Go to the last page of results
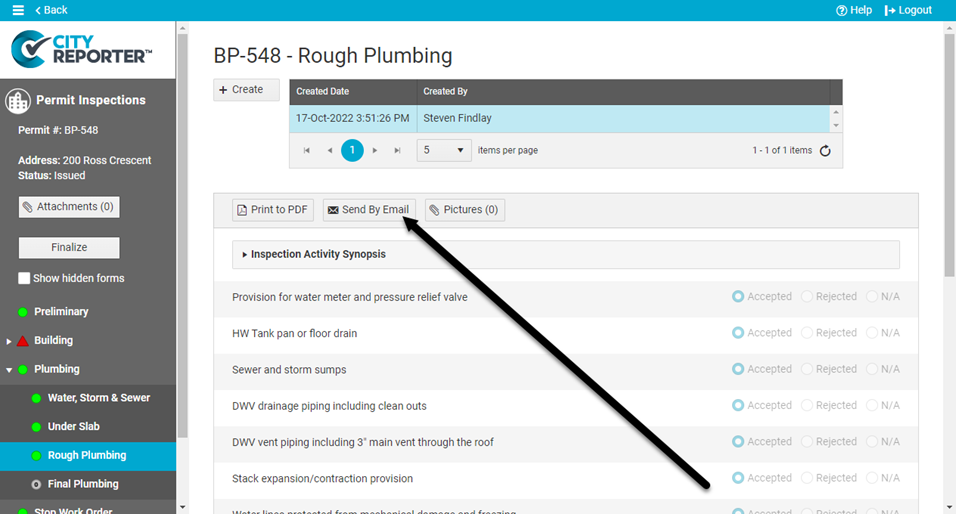This screenshot has height=514, width=956. [x=397, y=150]
